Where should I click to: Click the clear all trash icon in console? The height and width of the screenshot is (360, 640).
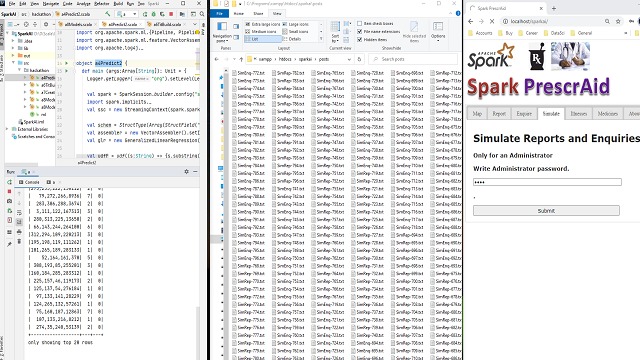pyautogui.click(x=19, y=241)
